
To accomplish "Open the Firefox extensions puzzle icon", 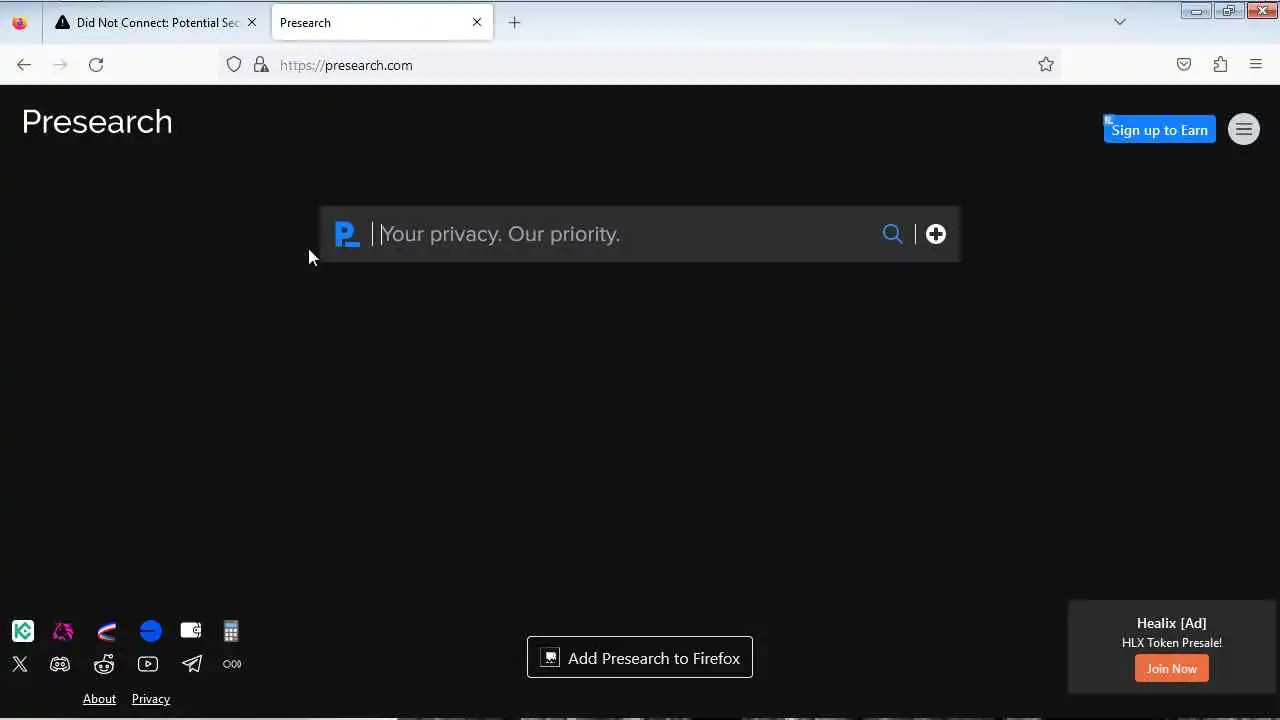I will [x=1220, y=65].
